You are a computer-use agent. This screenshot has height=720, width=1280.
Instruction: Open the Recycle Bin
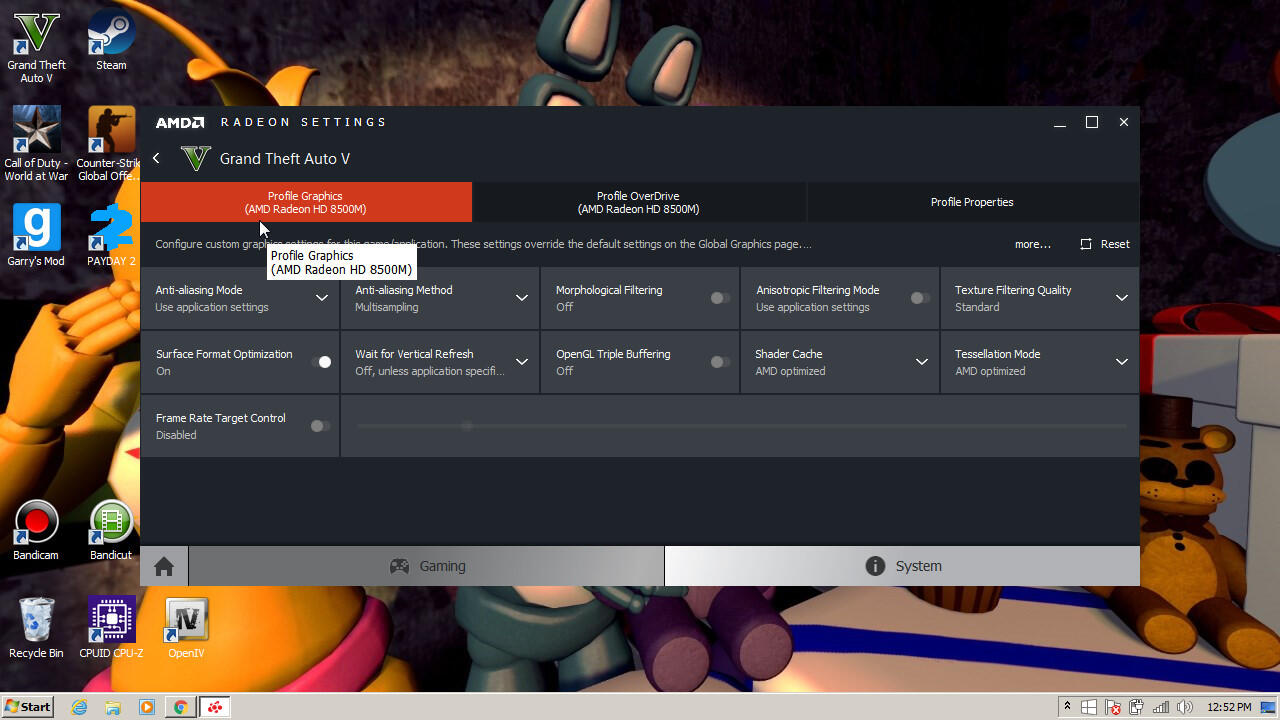(36, 628)
